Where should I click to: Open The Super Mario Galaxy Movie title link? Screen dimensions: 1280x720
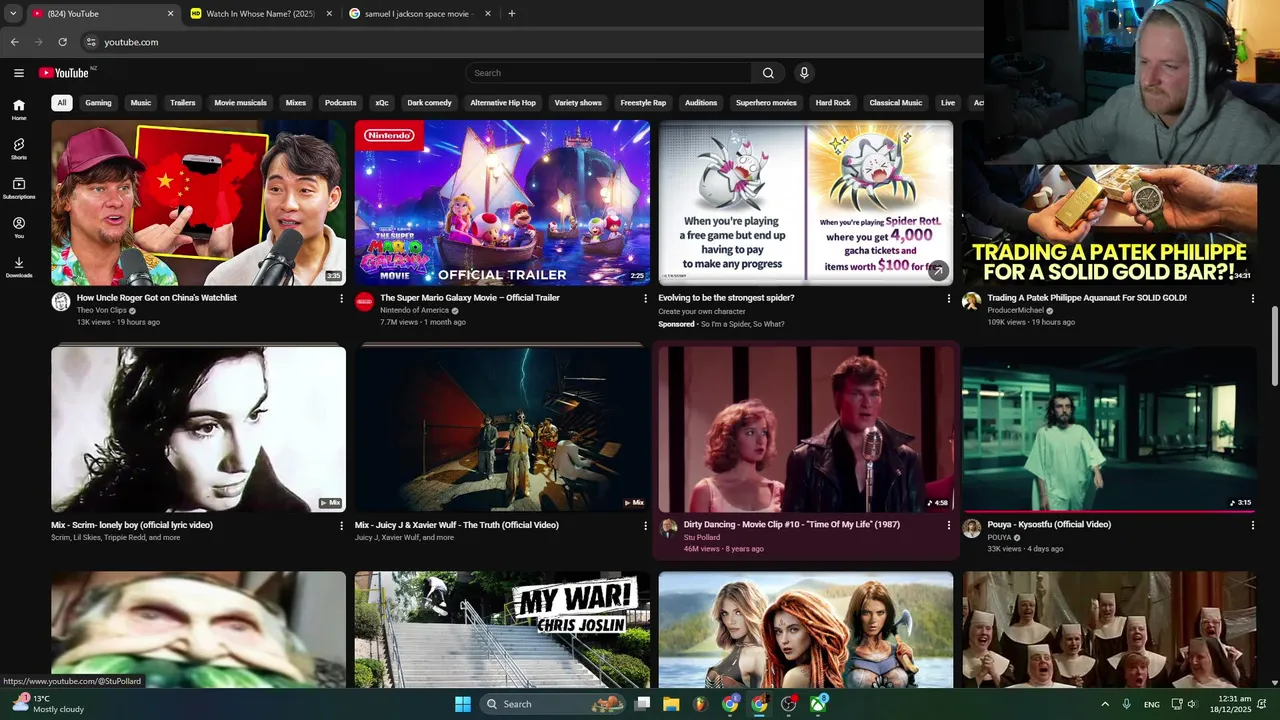(470, 298)
